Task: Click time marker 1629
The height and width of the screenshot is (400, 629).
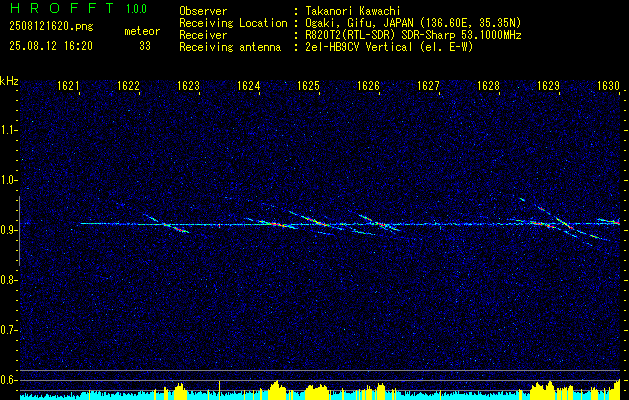Action: click(548, 86)
